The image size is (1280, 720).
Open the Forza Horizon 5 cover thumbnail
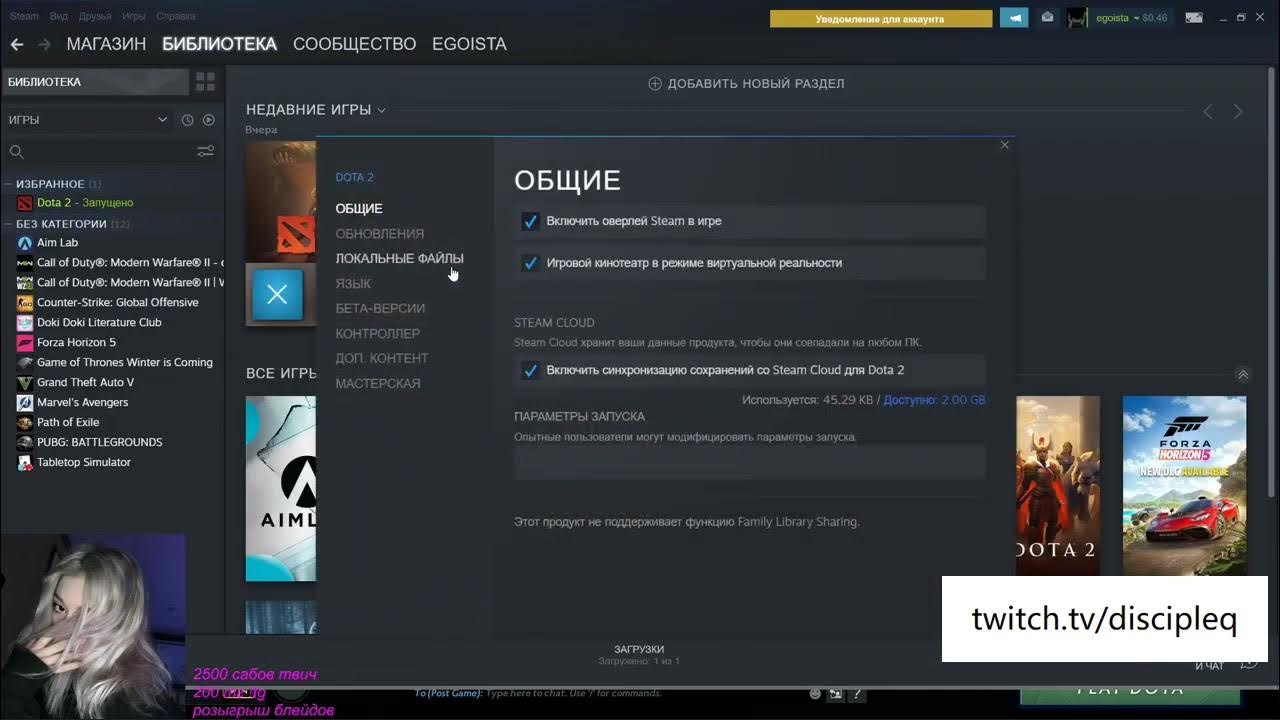pos(1185,486)
